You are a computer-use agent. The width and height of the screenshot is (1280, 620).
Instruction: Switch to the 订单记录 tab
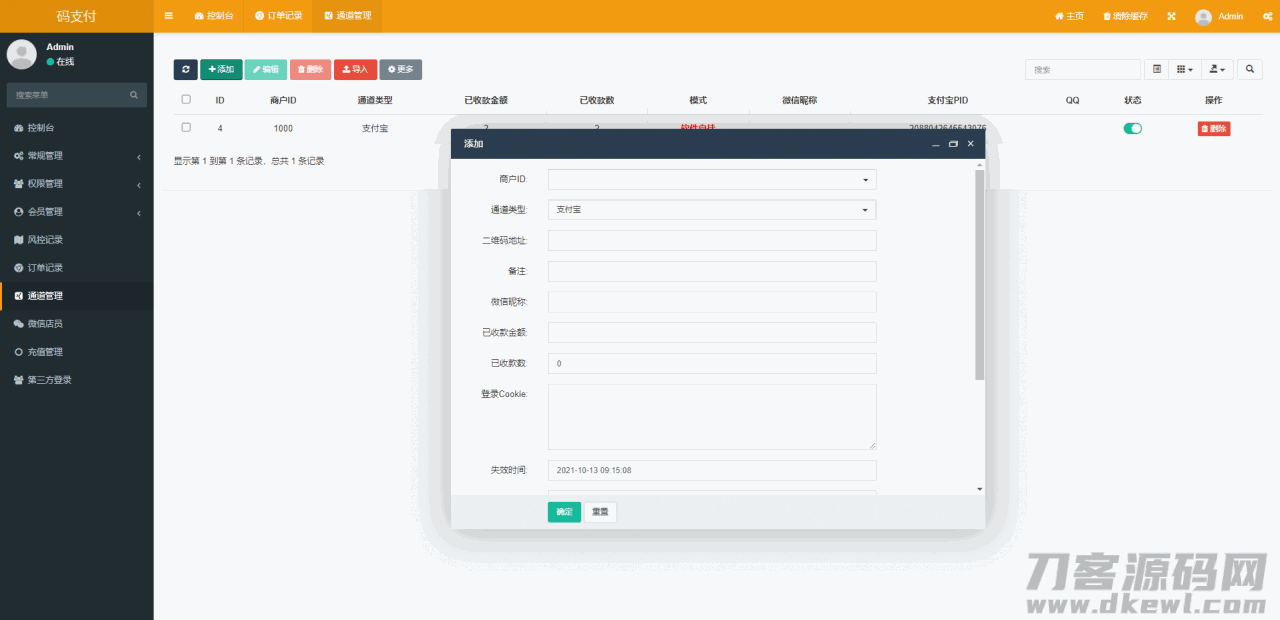(x=277, y=16)
